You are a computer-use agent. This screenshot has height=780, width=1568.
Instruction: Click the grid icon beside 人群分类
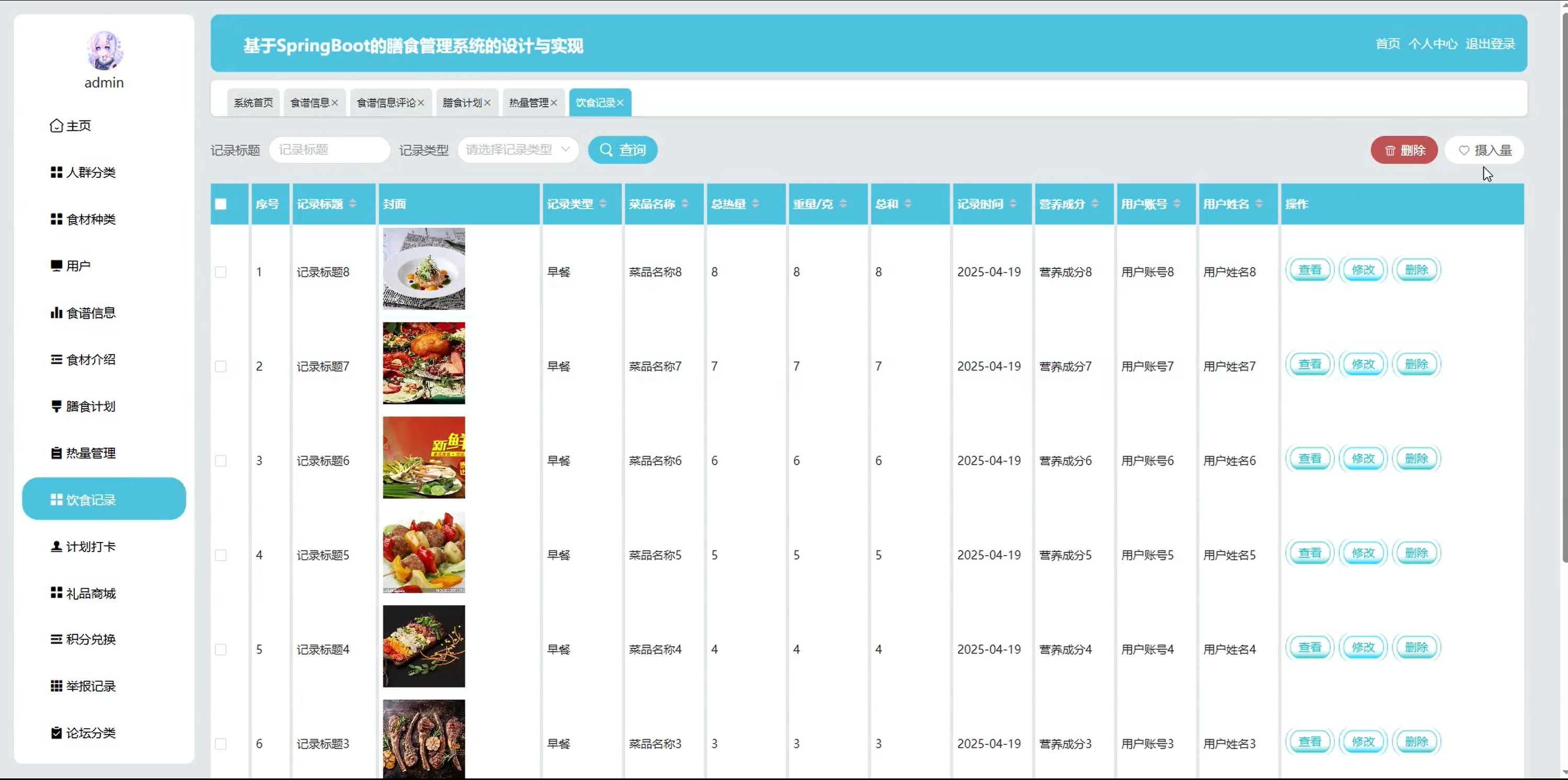click(x=56, y=172)
